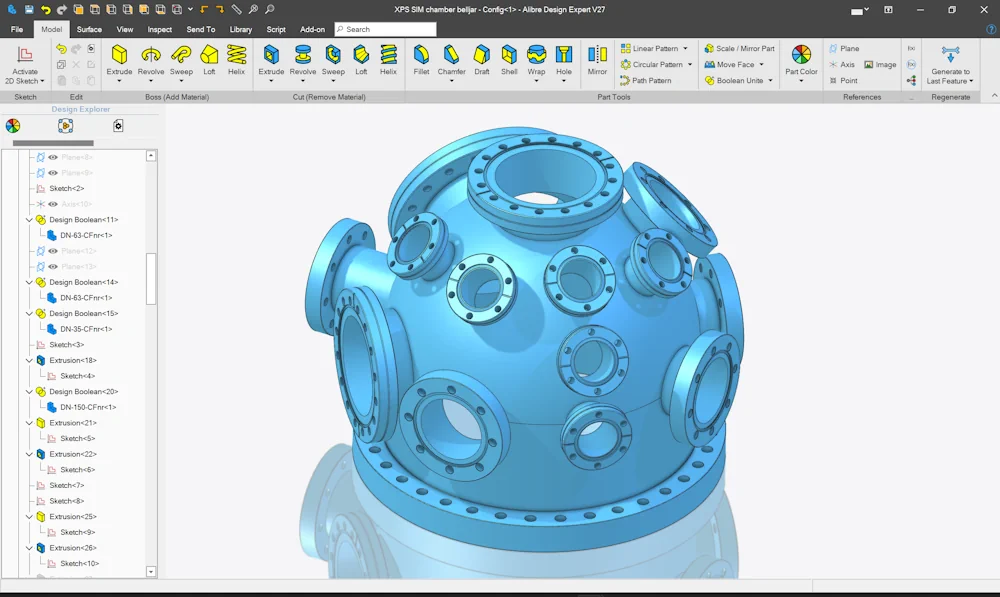Viewport: 1000px width, 597px height.
Task: Open the Library tab
Action: [241, 29]
